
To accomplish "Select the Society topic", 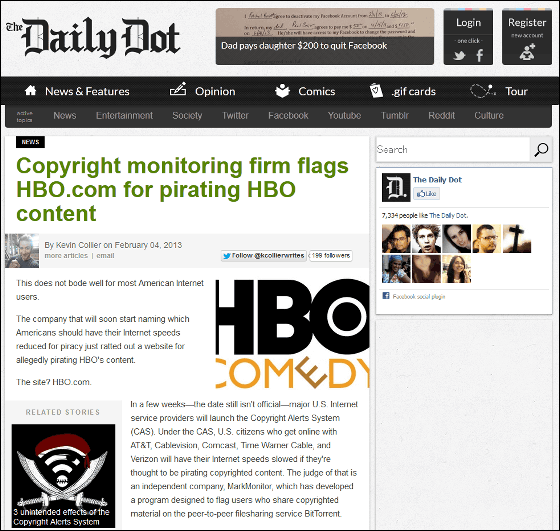I will (187, 115).
